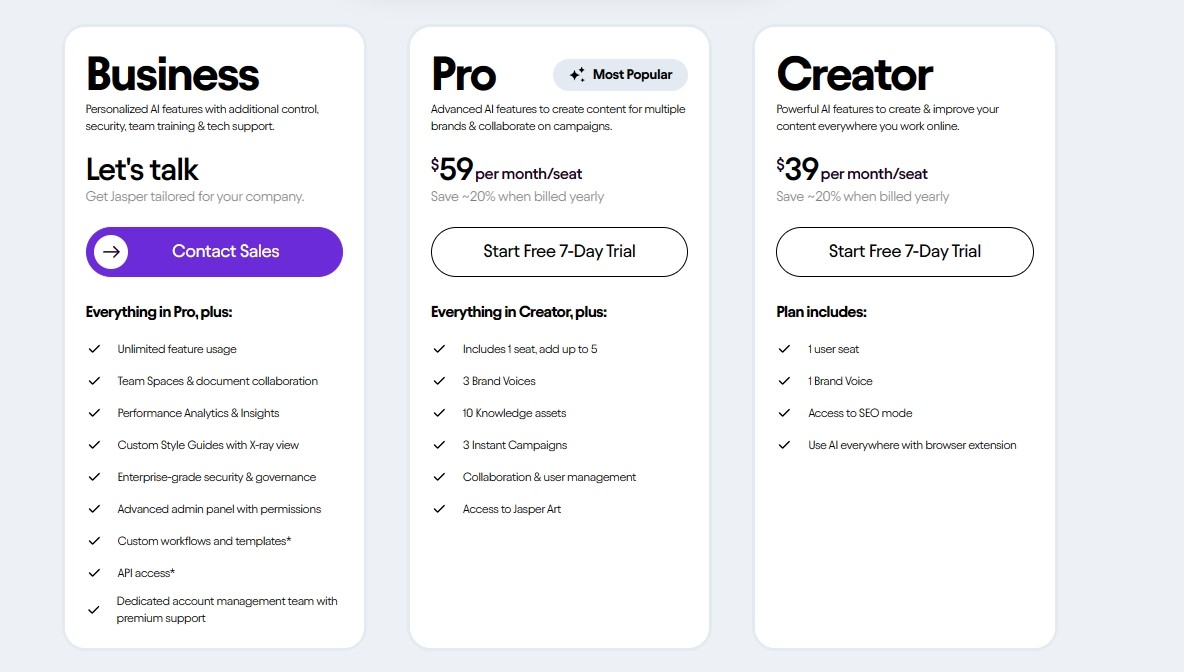Click the Most Popular badge
This screenshot has height=672, width=1184.
620,75
